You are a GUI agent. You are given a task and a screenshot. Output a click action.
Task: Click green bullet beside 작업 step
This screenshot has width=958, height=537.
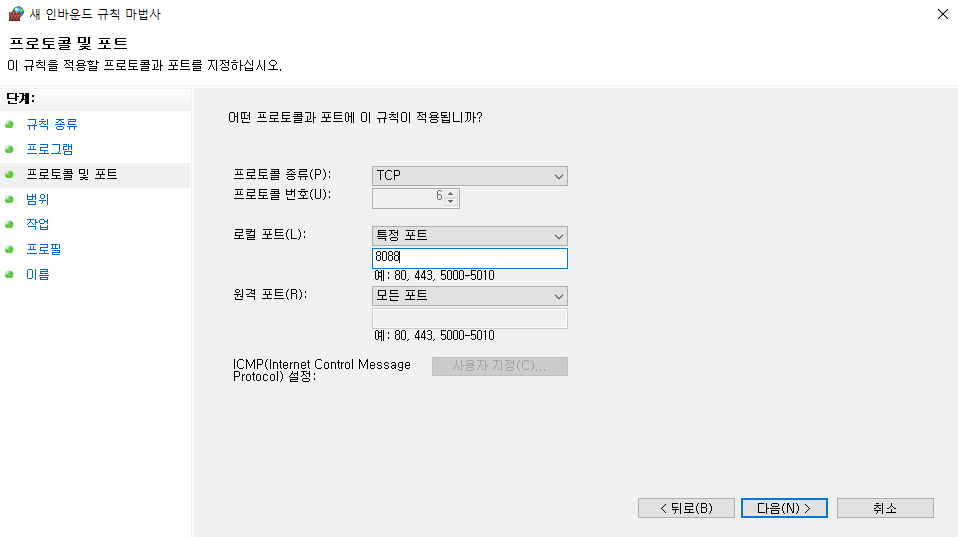[x=10, y=224]
